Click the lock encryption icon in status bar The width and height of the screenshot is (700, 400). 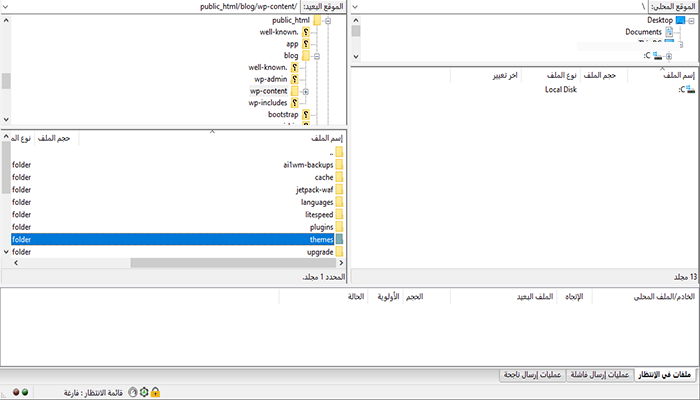point(156,391)
